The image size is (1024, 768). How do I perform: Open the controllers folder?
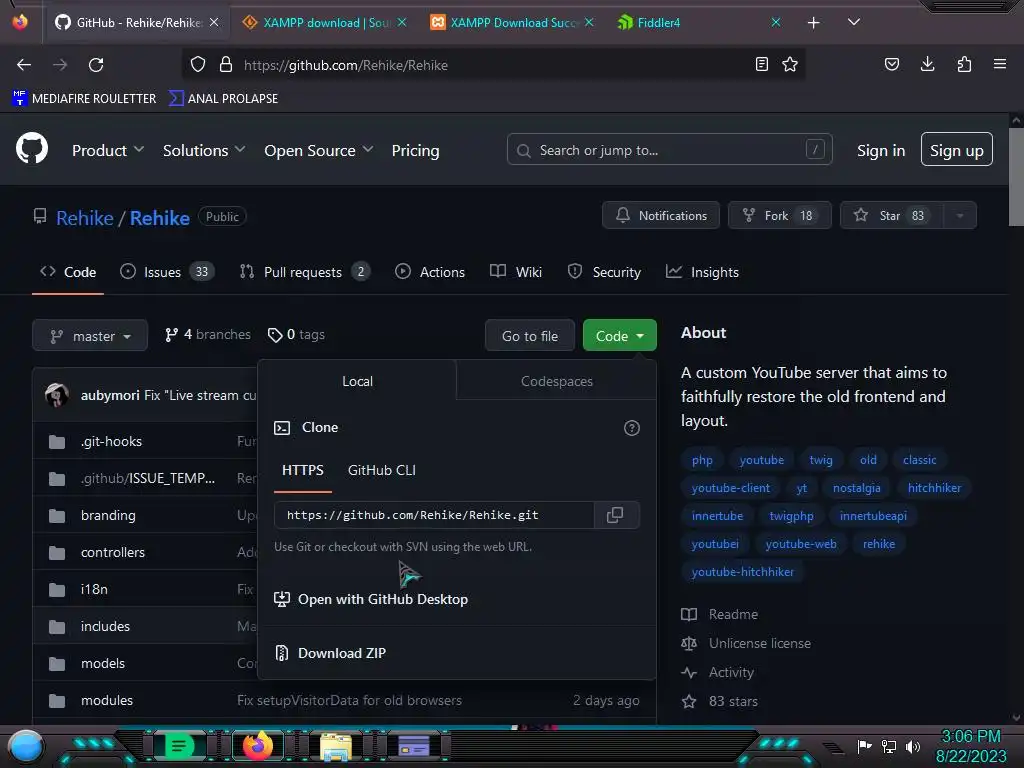[x=113, y=552]
